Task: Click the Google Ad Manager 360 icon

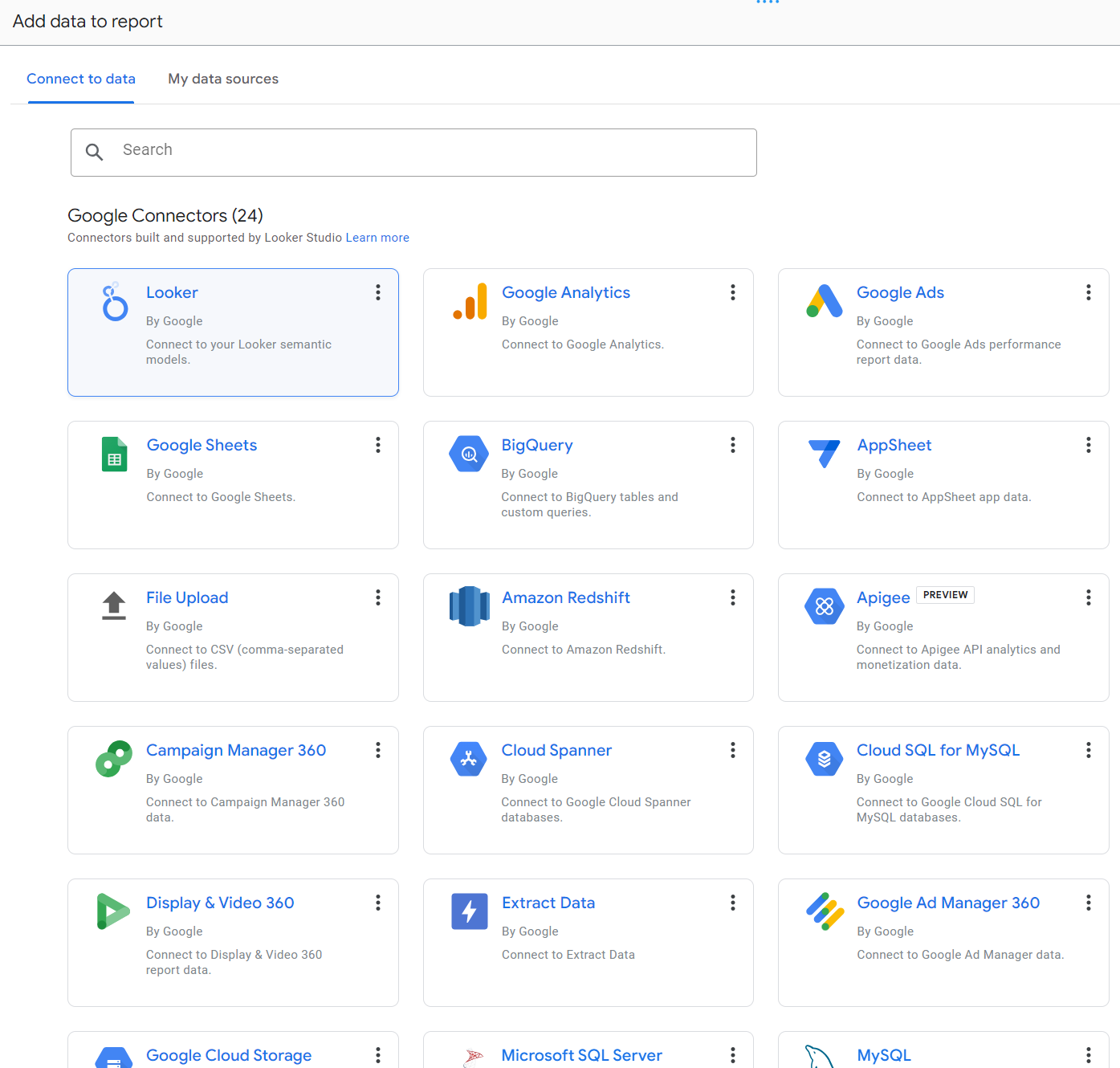Action: (825, 911)
